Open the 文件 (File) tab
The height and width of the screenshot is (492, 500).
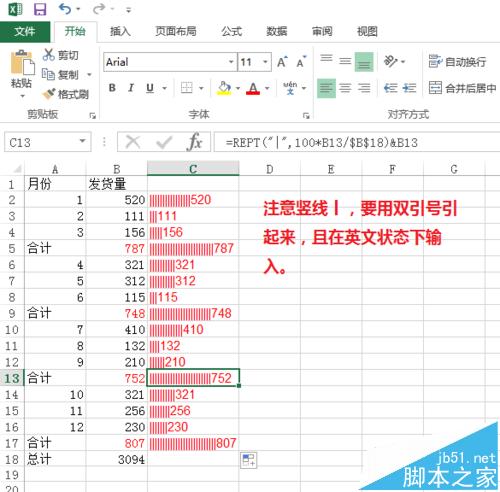[x=25, y=32]
